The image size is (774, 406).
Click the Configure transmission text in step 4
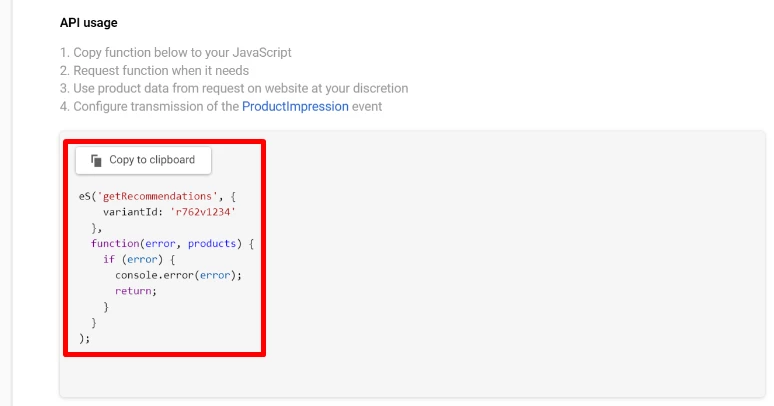156,106
